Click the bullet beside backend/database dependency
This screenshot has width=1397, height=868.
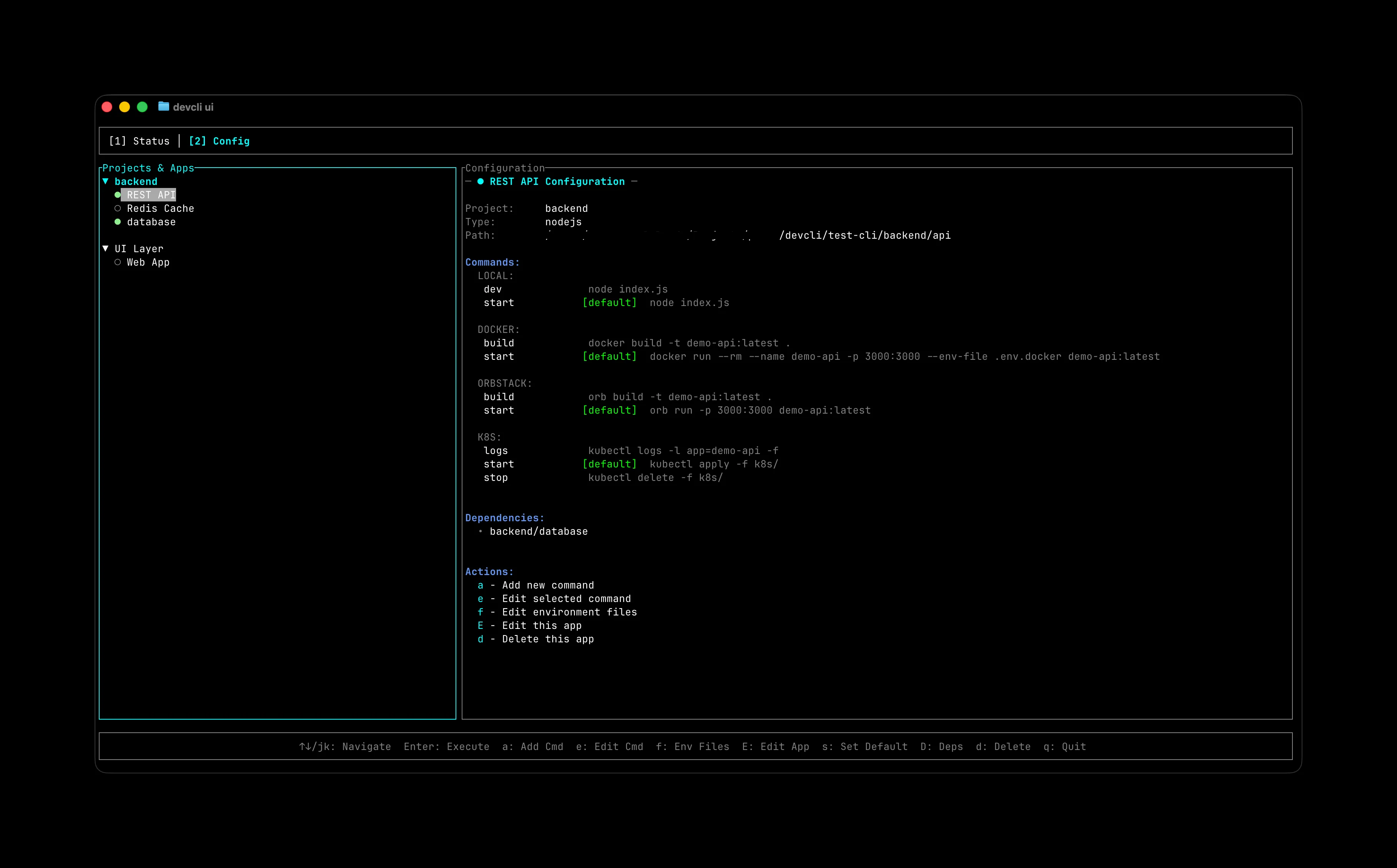481,532
